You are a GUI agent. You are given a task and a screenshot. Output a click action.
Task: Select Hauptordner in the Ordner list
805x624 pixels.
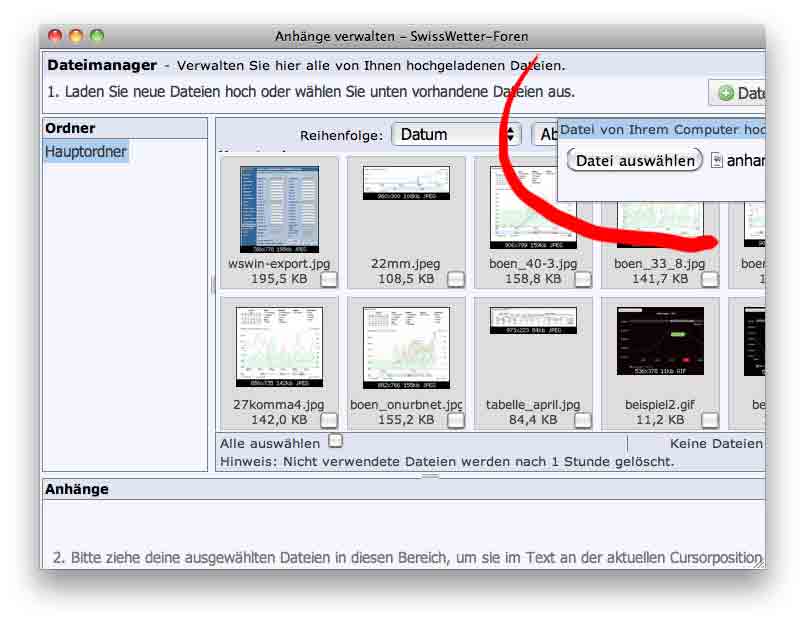click(x=86, y=152)
